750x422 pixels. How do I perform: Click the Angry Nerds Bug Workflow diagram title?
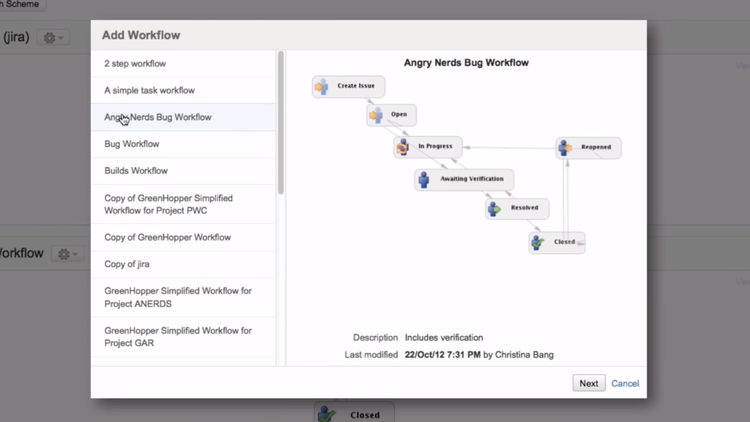tap(466, 63)
